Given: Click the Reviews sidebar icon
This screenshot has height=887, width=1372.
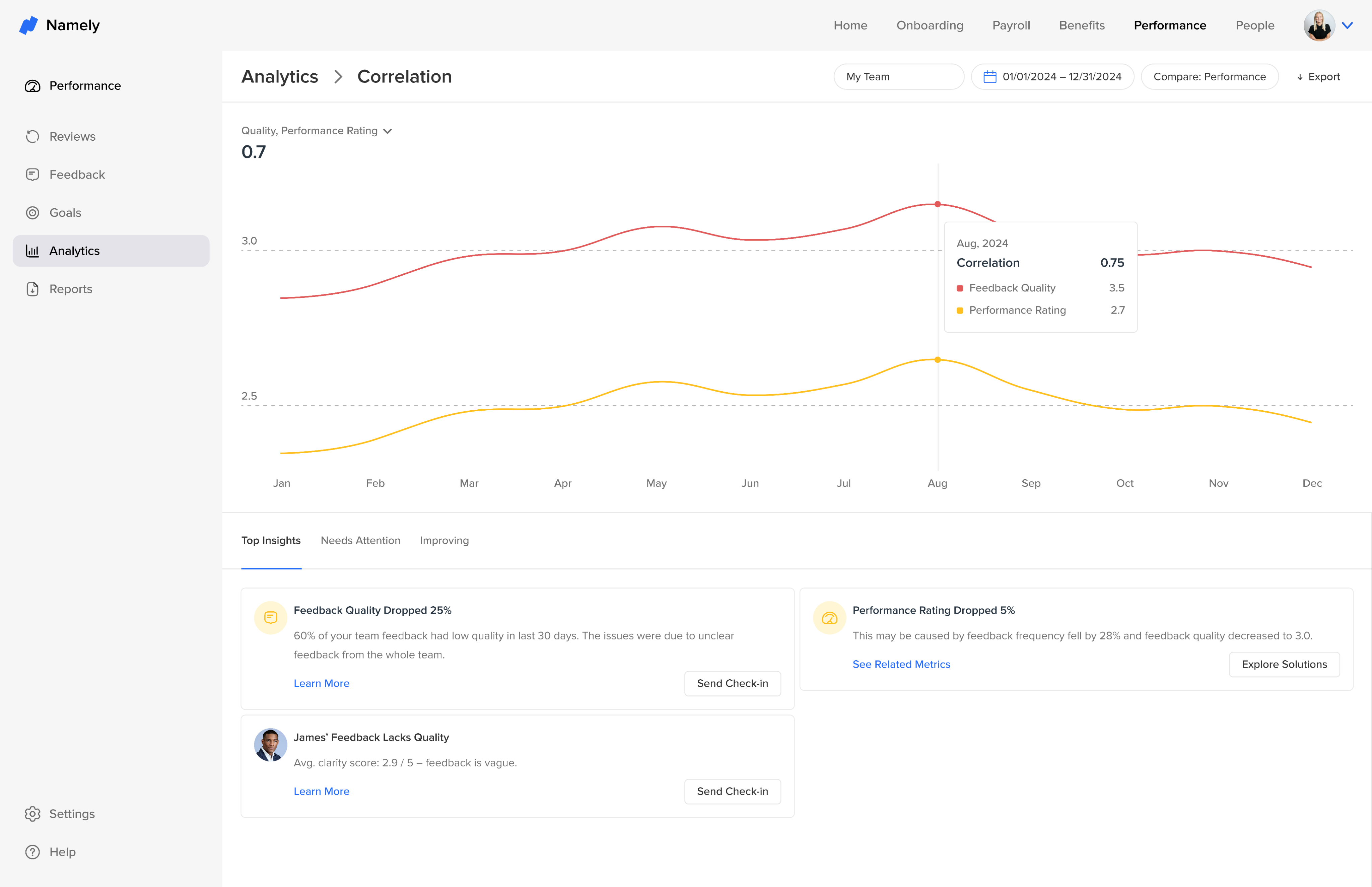Looking at the screenshot, I should tap(33, 137).
